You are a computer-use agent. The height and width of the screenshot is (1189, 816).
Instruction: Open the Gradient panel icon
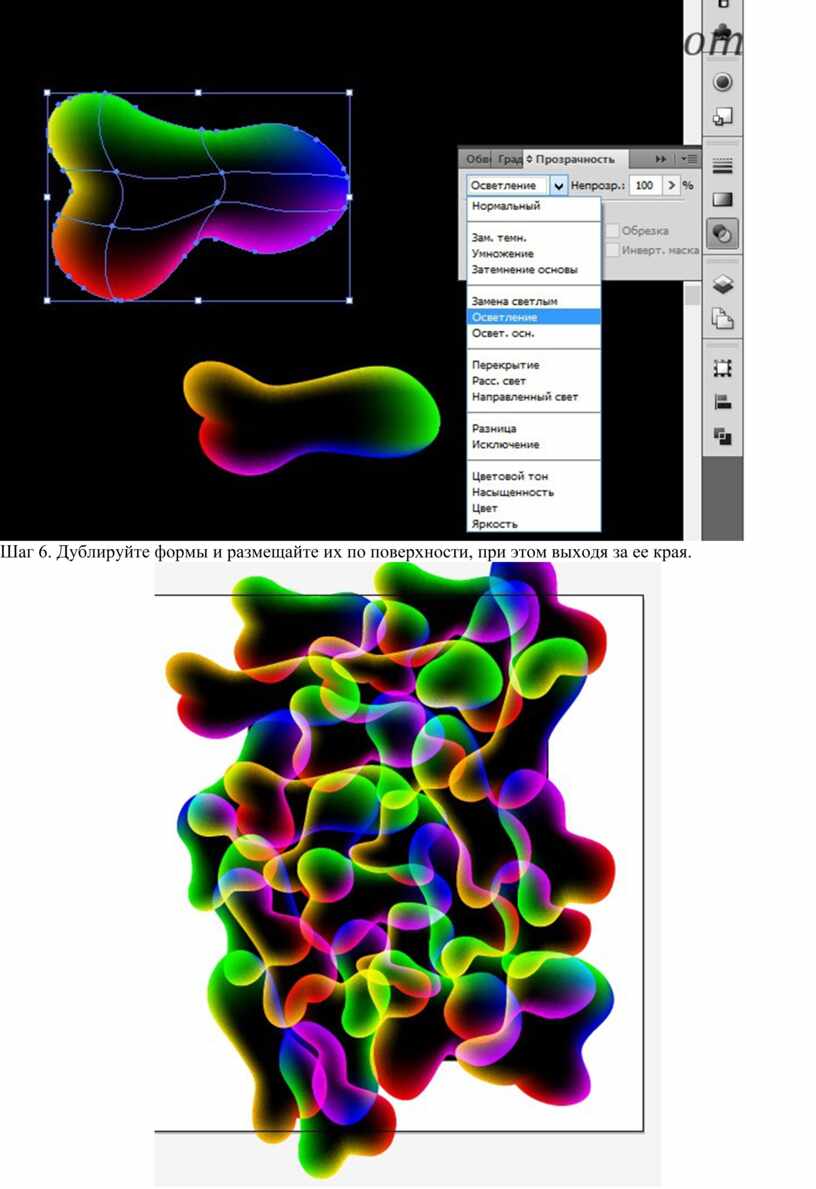point(722,200)
